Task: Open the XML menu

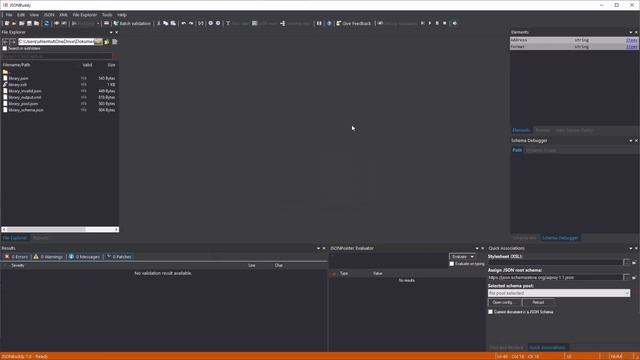Action: [x=64, y=15]
